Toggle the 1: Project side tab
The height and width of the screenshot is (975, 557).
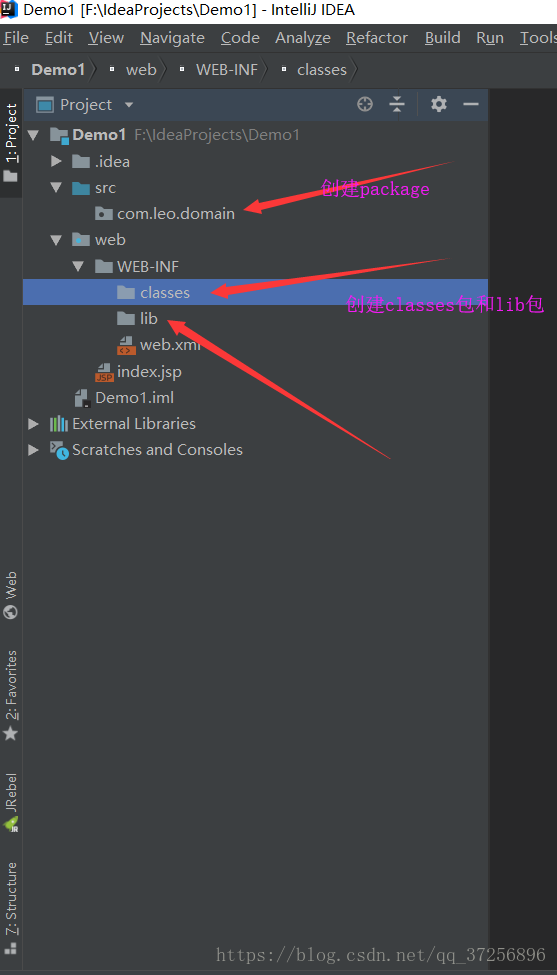coord(11,143)
